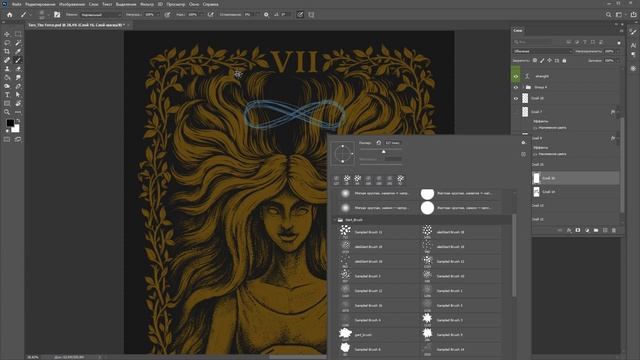Open the brush picker gear settings

point(523,142)
